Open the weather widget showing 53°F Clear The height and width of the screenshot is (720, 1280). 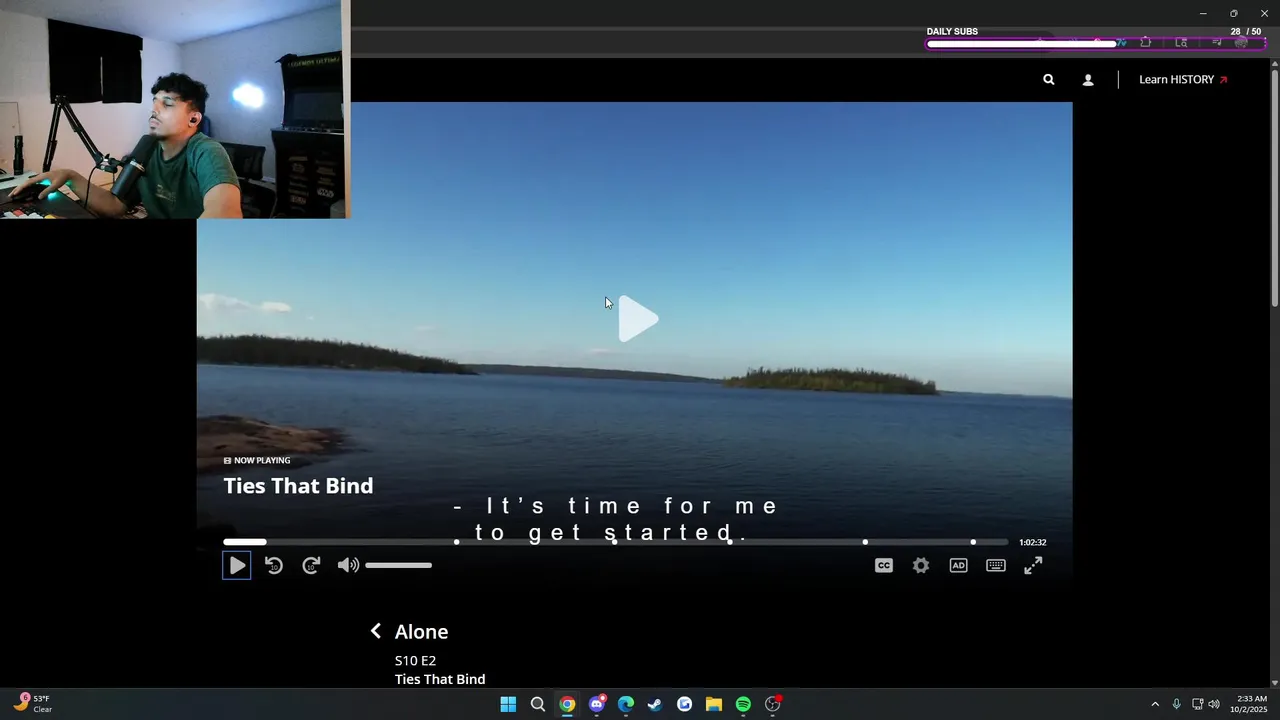(x=32, y=704)
